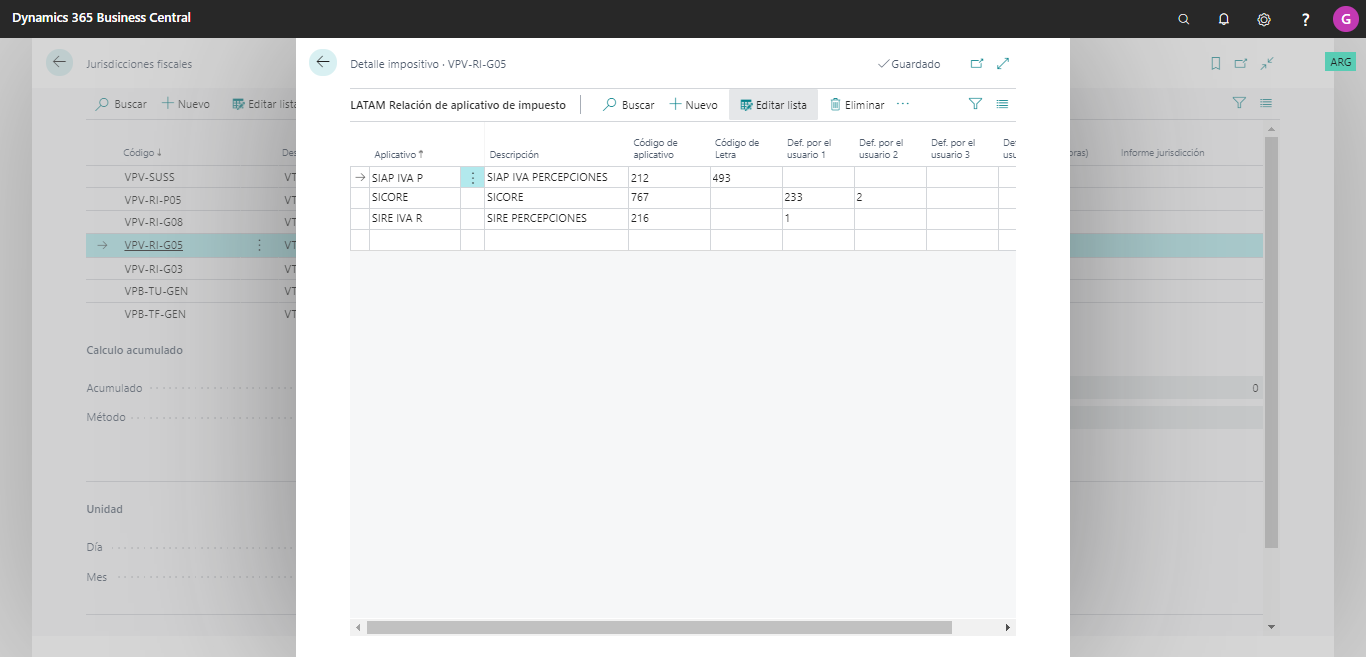Select VPV-RI-G08 row in background list

[x=153, y=222]
